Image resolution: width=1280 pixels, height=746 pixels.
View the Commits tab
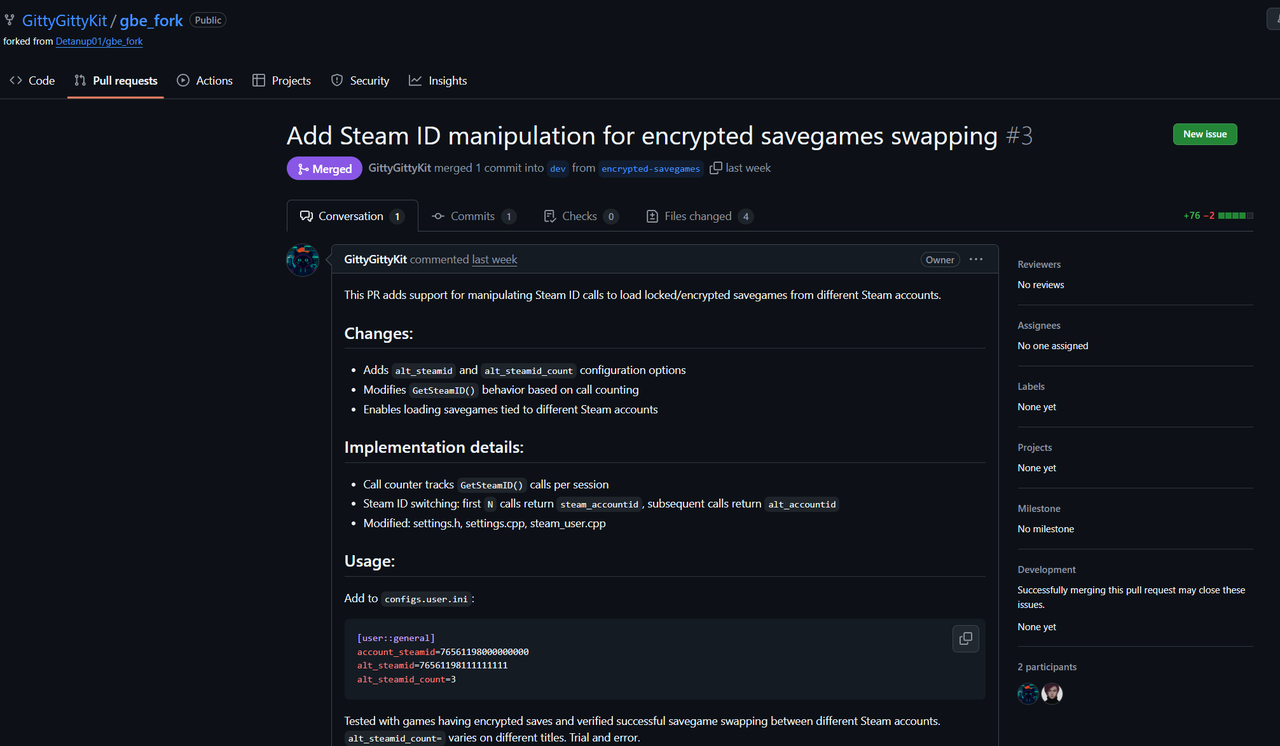474,216
